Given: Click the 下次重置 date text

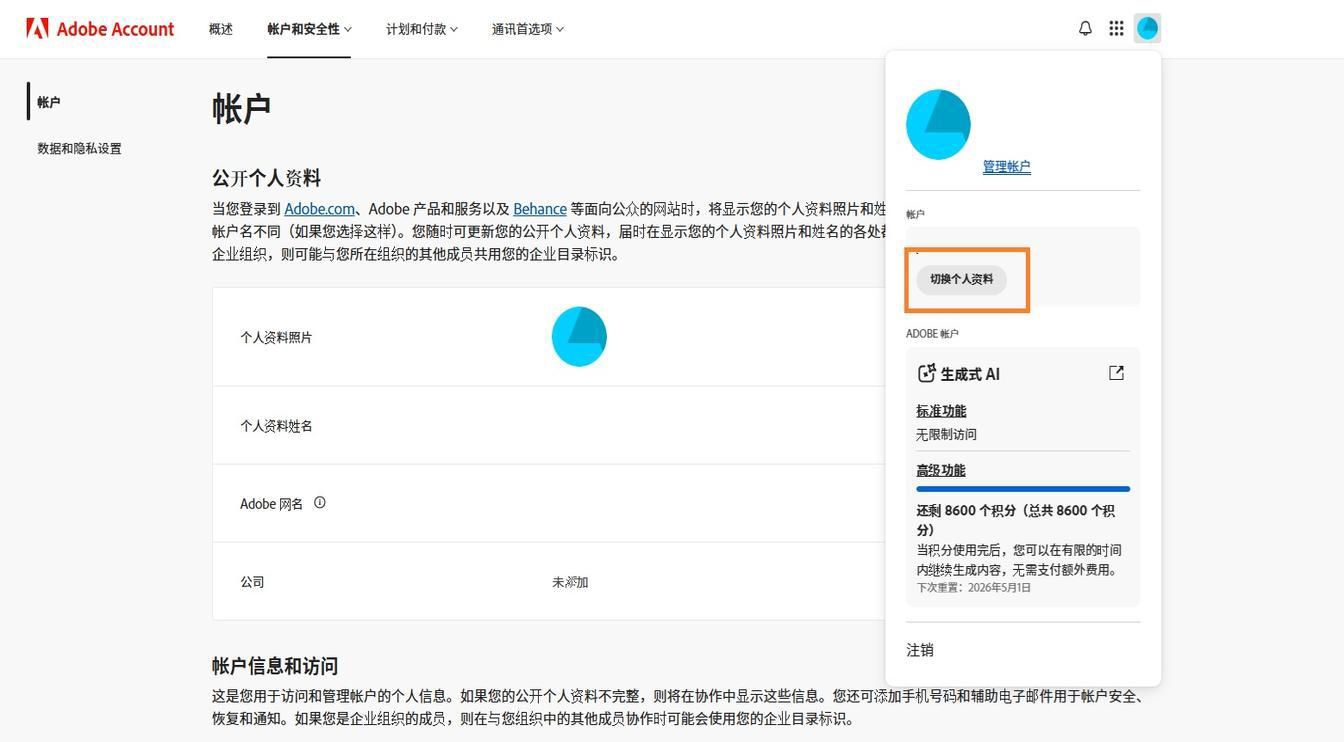Looking at the screenshot, I should click(973, 588).
